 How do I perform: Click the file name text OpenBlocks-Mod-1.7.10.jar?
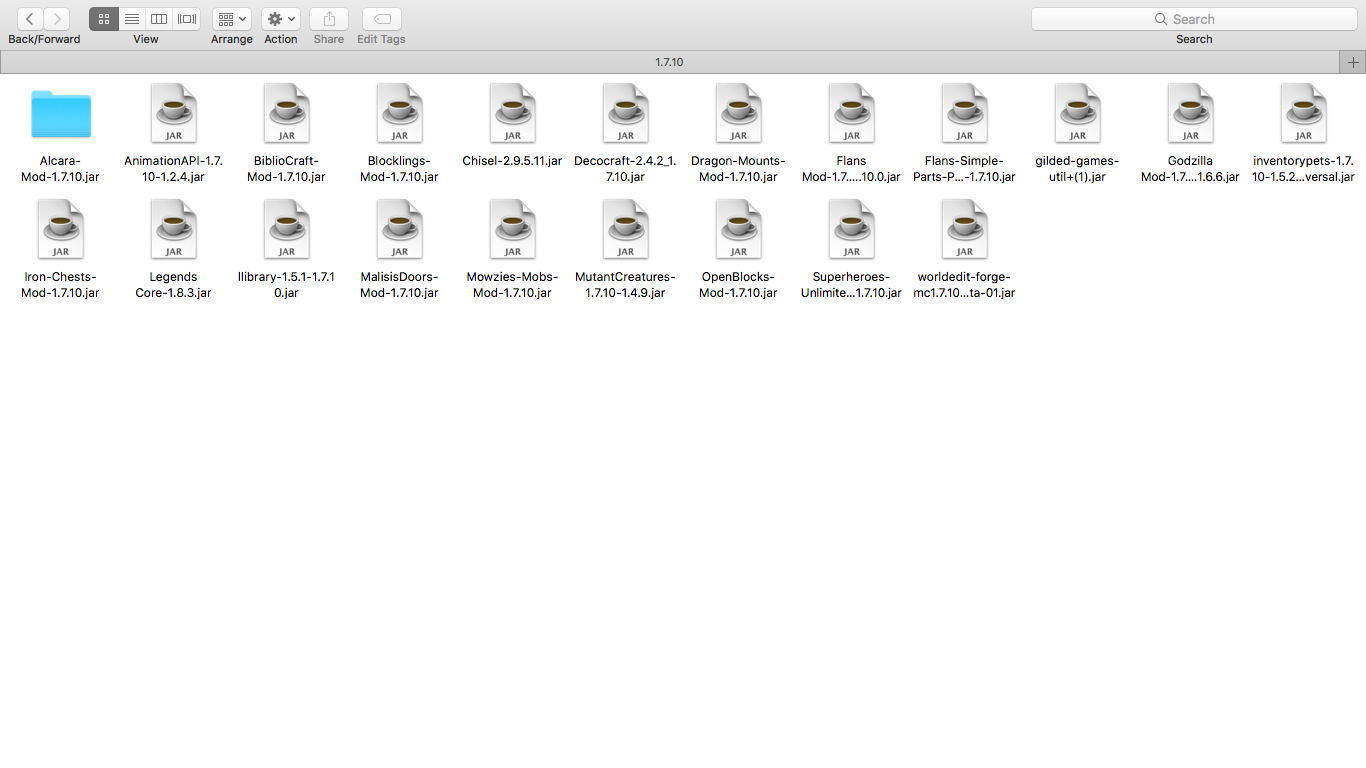pos(739,285)
